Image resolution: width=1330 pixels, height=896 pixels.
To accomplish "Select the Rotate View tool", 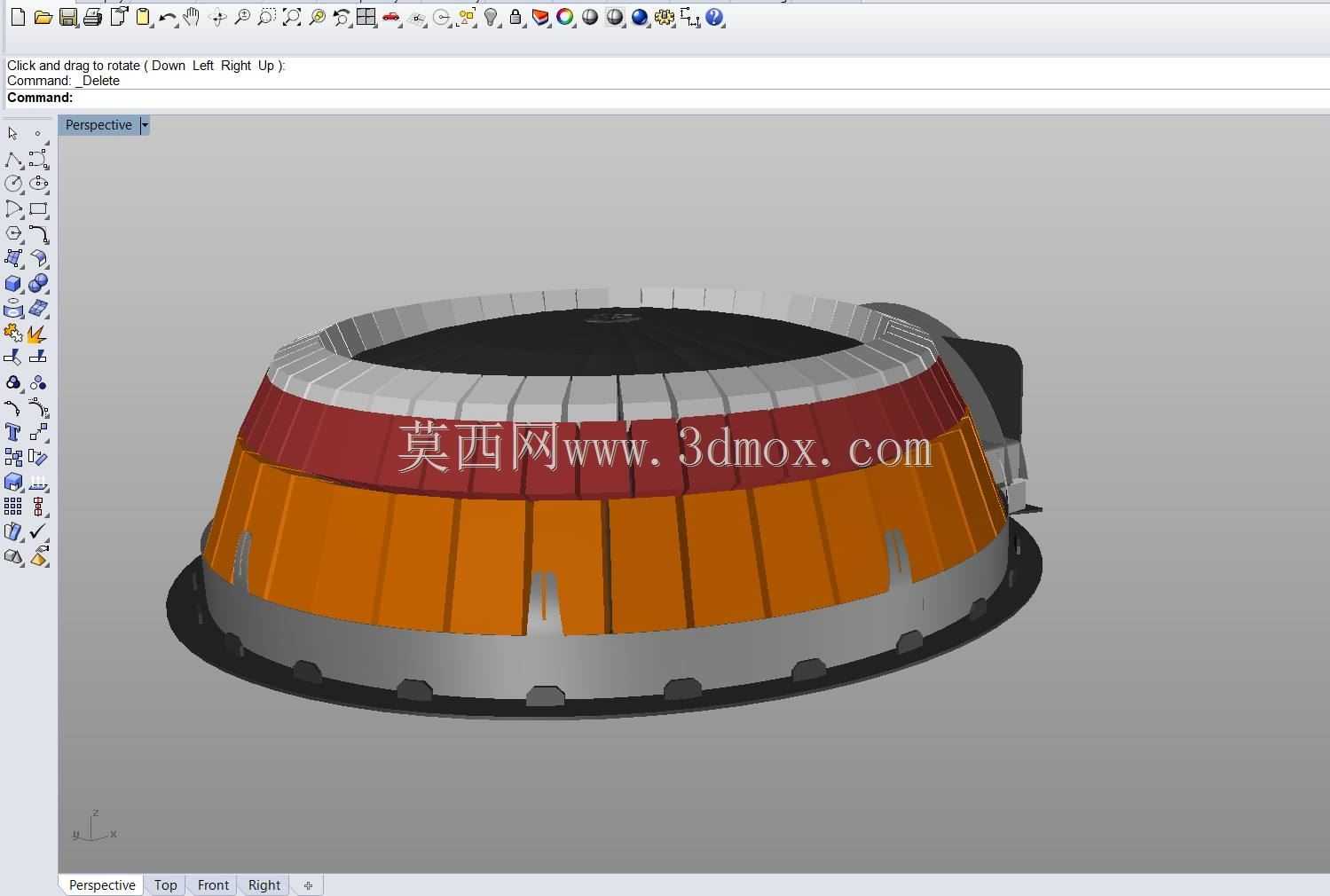I will pos(217,17).
